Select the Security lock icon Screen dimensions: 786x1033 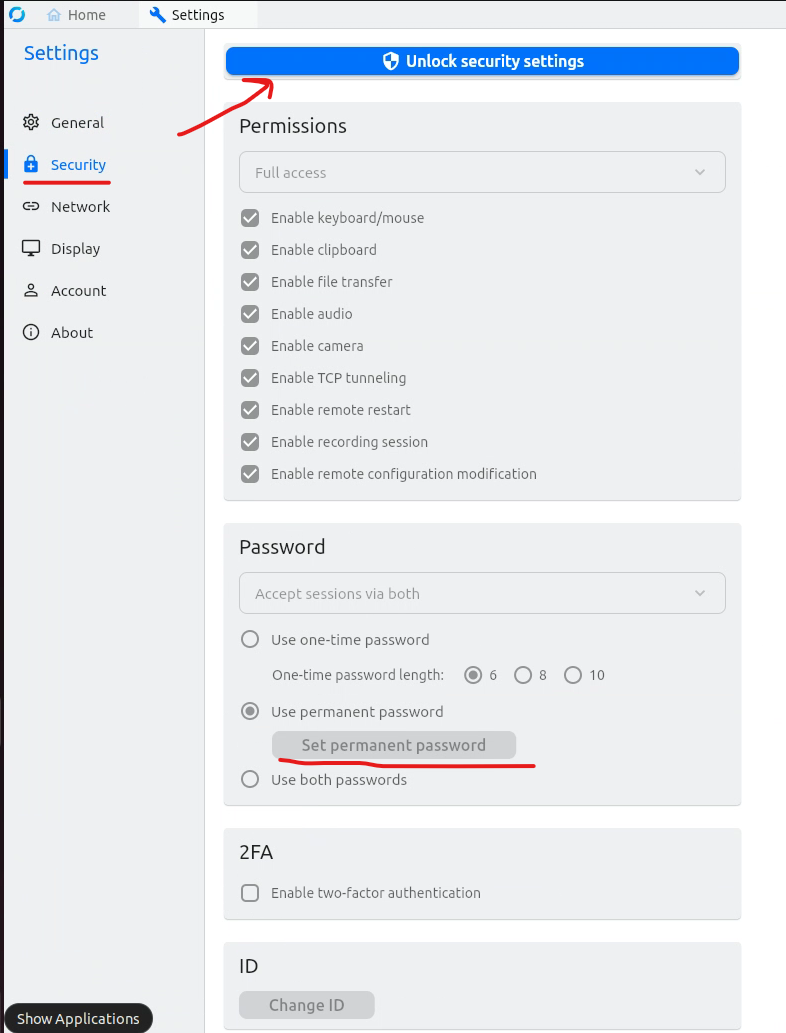[30, 164]
